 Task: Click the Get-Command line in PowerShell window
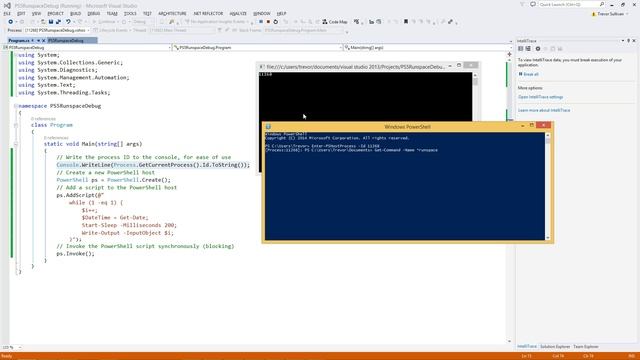[x=351, y=150]
